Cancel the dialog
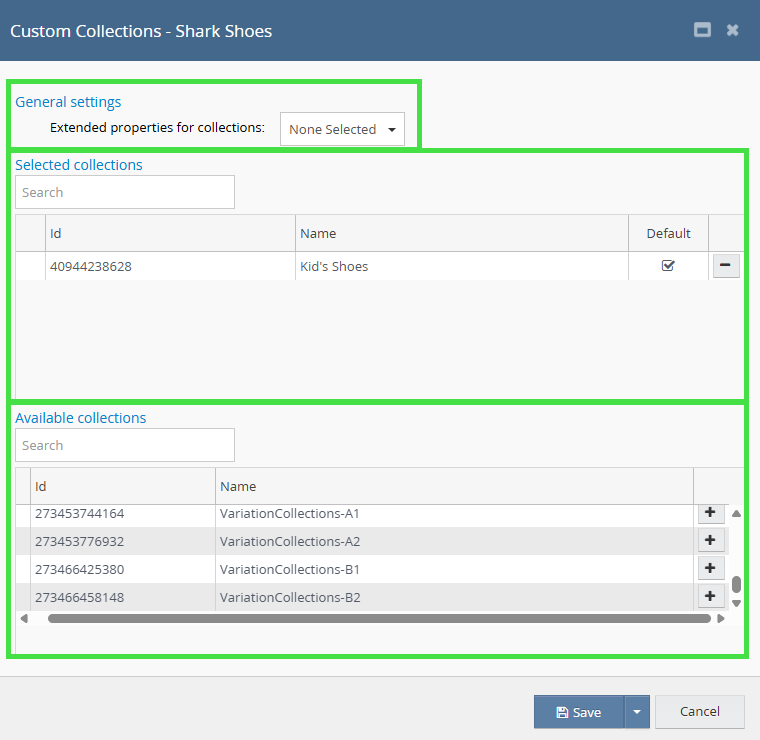Image resolution: width=760 pixels, height=740 pixels. (x=699, y=712)
